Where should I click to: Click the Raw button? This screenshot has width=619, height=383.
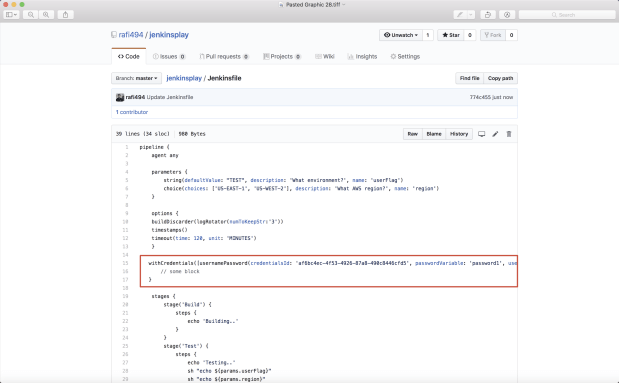pos(413,134)
